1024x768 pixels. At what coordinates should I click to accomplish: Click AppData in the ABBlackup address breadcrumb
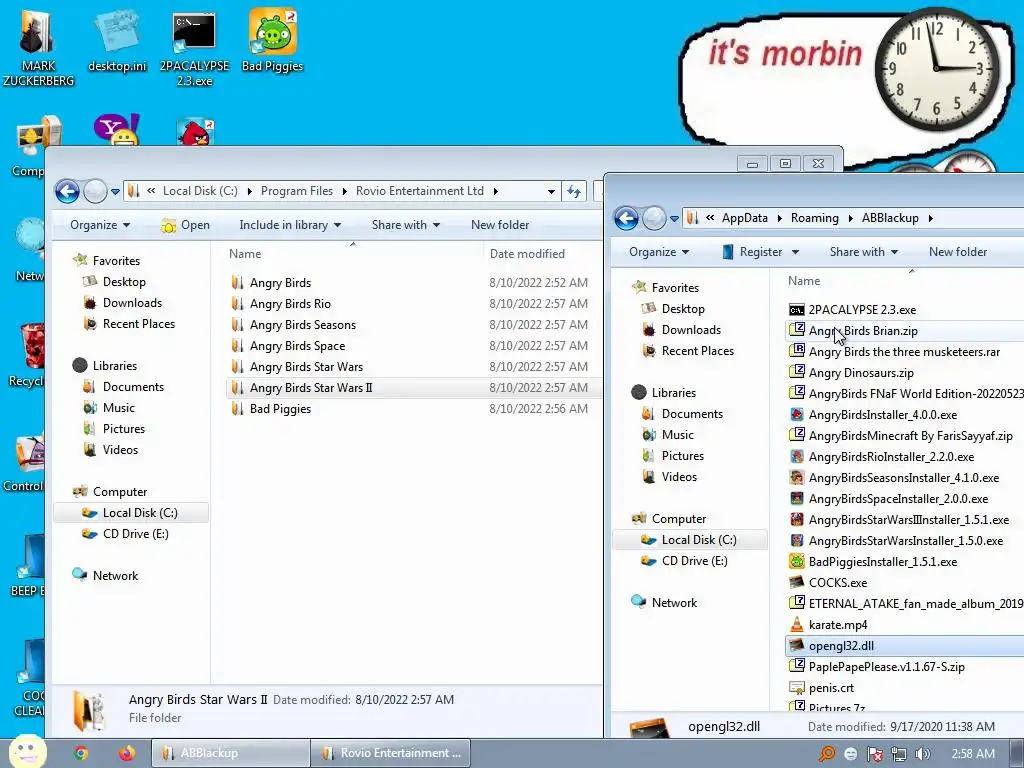click(x=744, y=217)
